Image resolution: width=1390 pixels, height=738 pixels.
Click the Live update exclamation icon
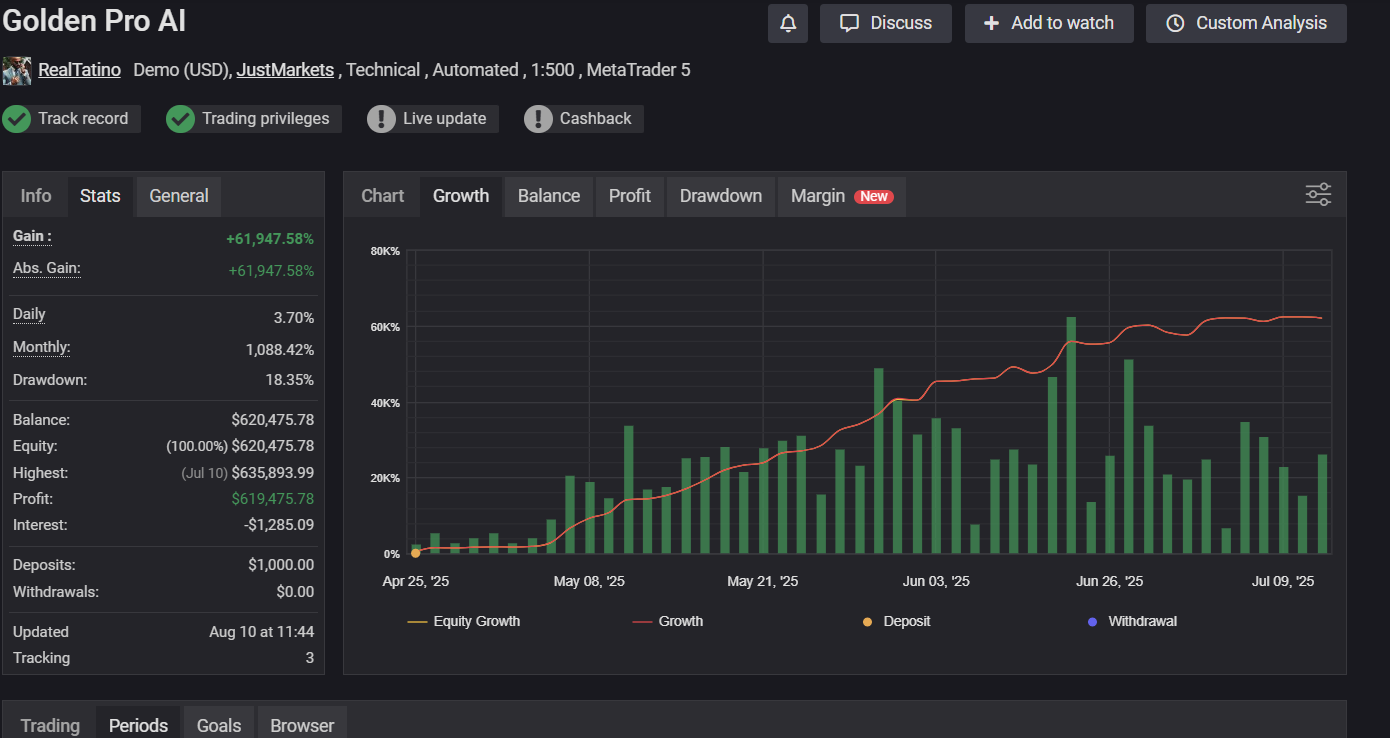click(381, 119)
